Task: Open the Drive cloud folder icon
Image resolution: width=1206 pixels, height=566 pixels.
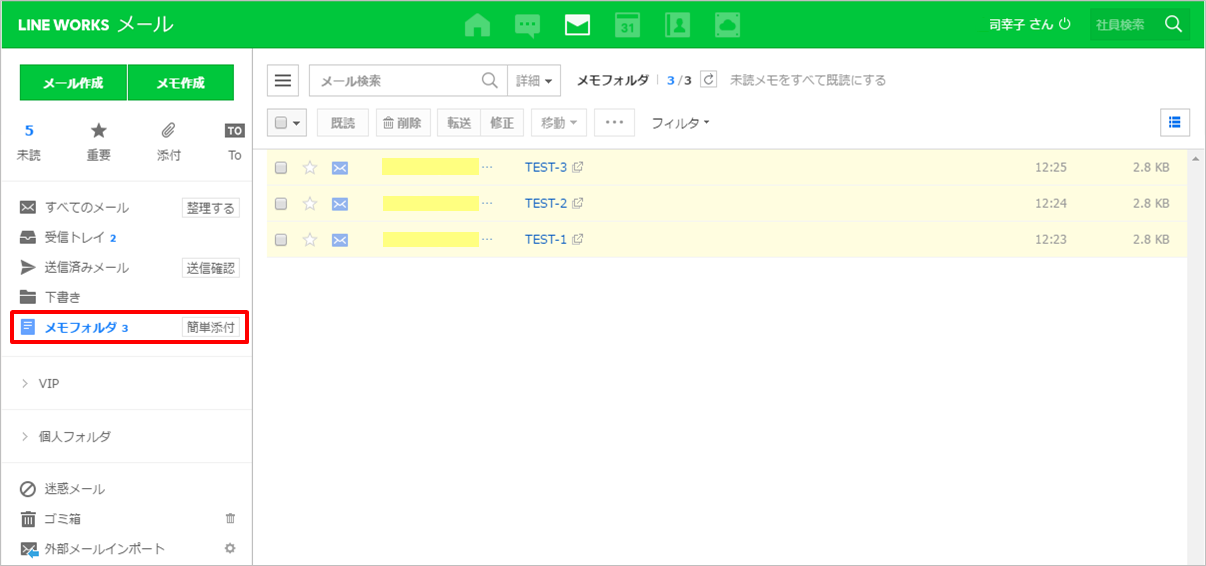Action: 727,25
